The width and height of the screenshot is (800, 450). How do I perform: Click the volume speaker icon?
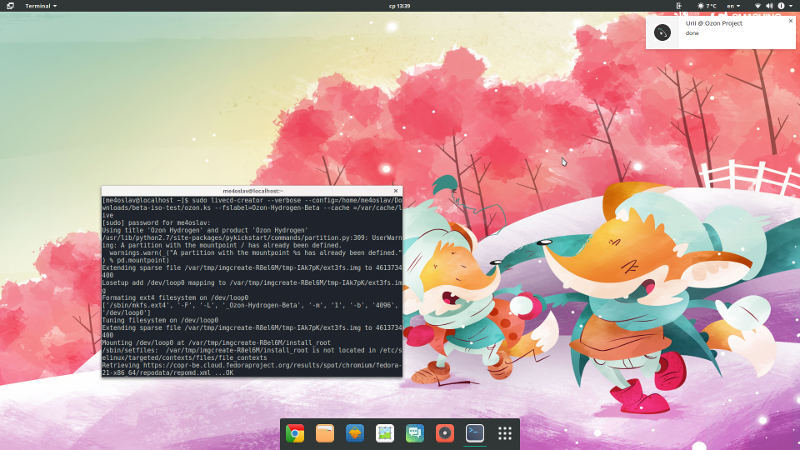[x=769, y=6]
